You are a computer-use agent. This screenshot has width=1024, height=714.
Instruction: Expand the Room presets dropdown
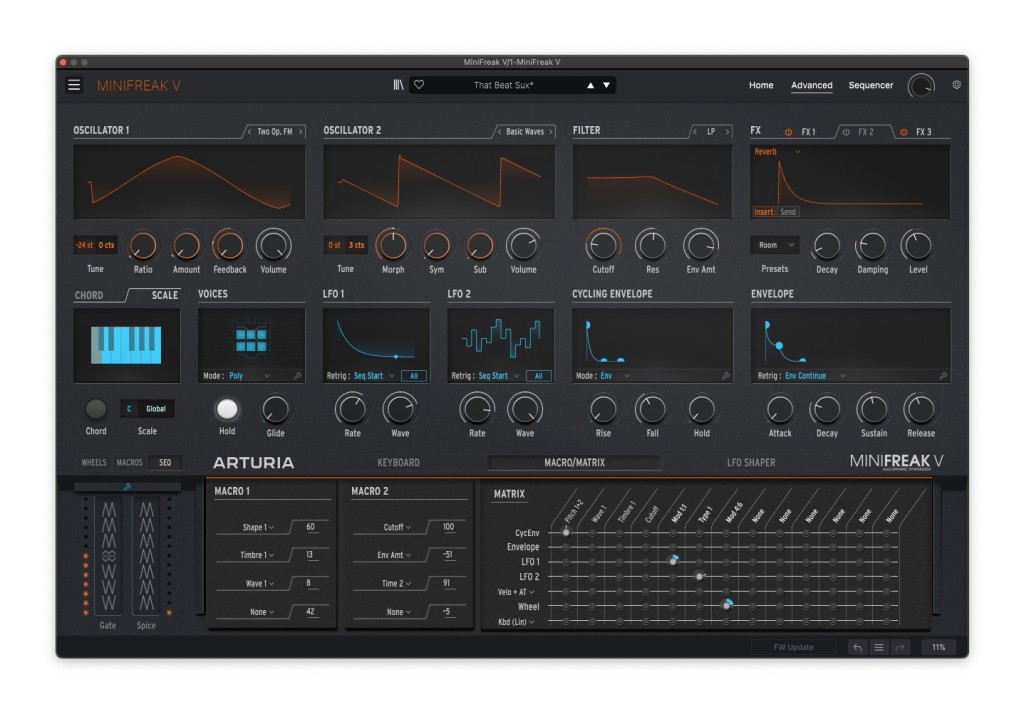[x=774, y=245]
